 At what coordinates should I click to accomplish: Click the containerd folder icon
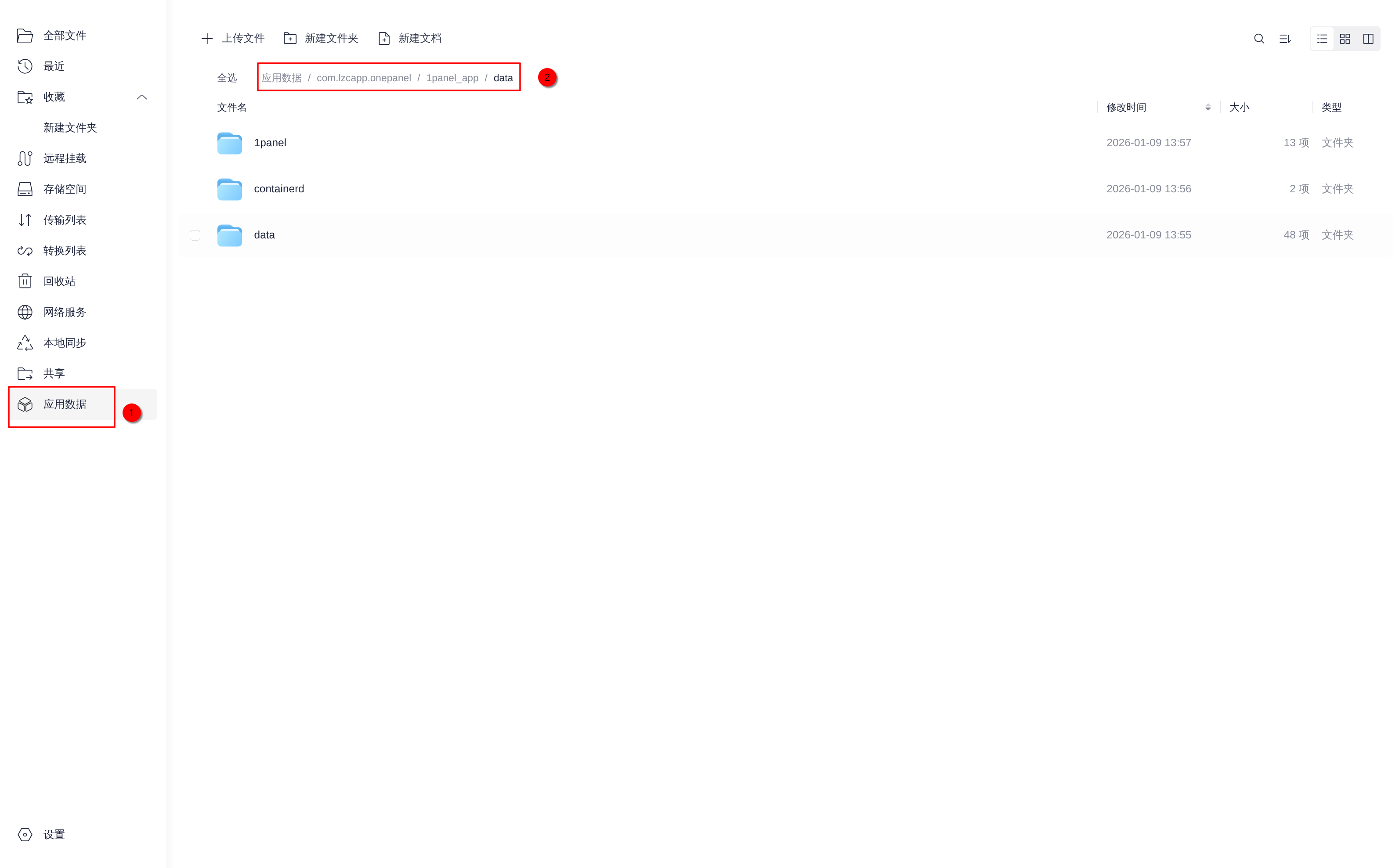click(230, 189)
